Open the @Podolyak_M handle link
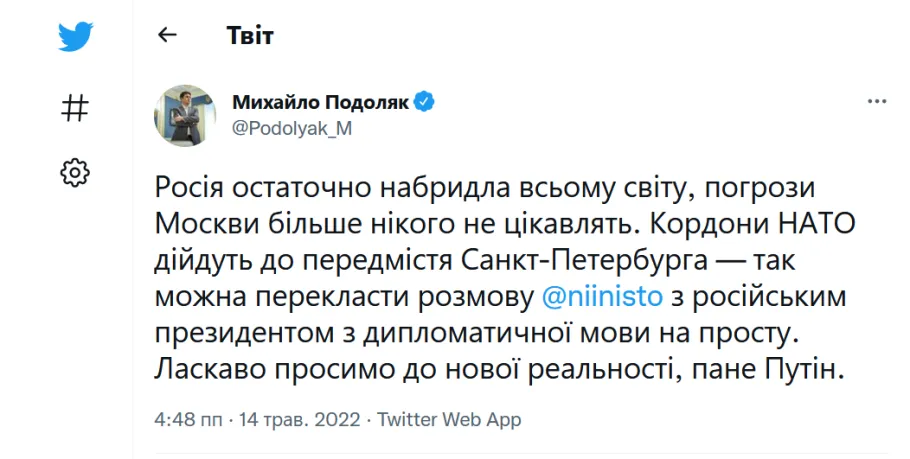Image resolution: width=910 pixels, height=459 pixels. tap(292, 128)
